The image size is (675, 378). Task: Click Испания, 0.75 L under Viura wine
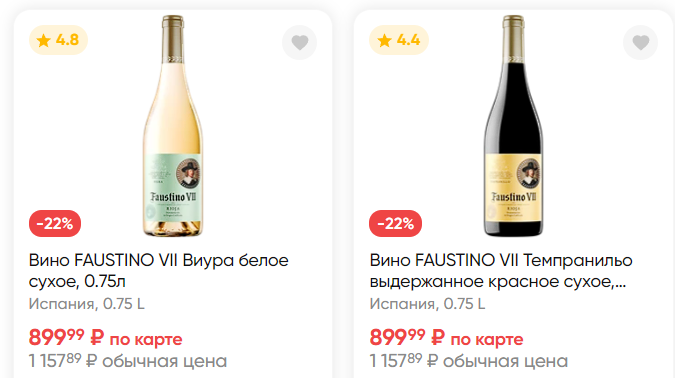coord(87,304)
